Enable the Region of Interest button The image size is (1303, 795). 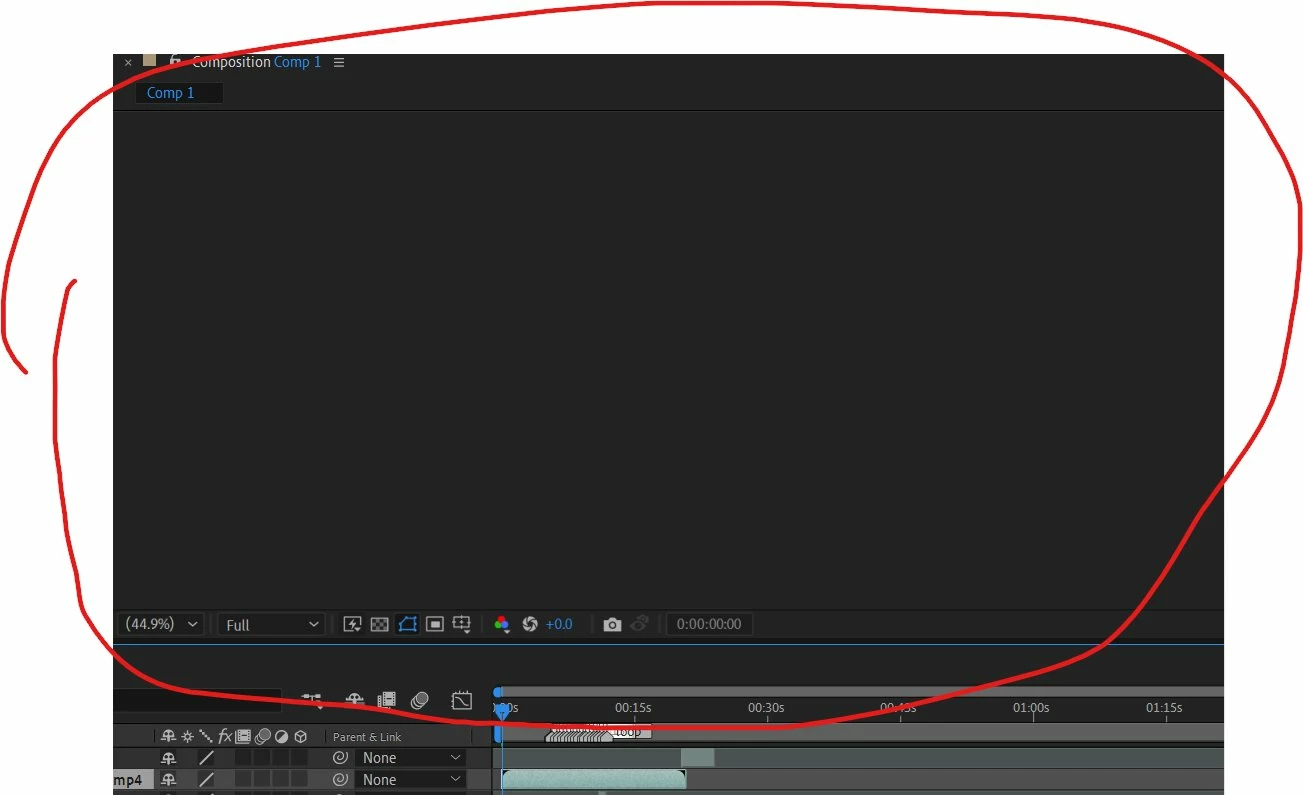[x=434, y=624]
